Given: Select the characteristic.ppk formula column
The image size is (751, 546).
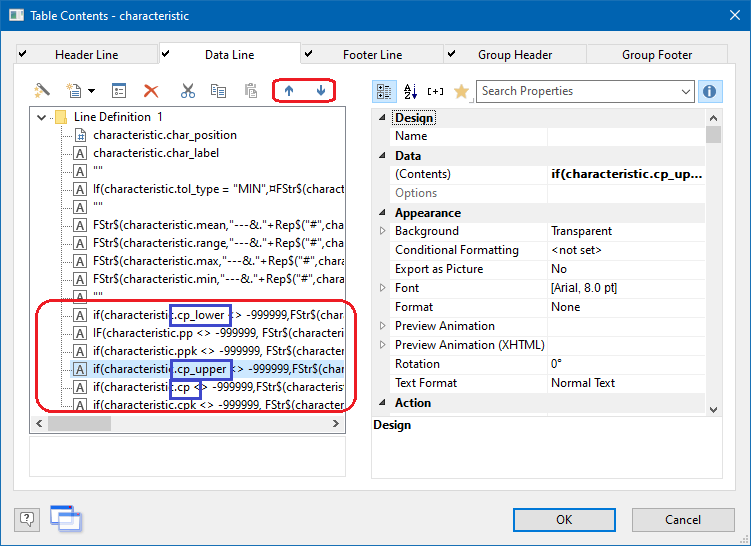Looking at the screenshot, I should 218,351.
